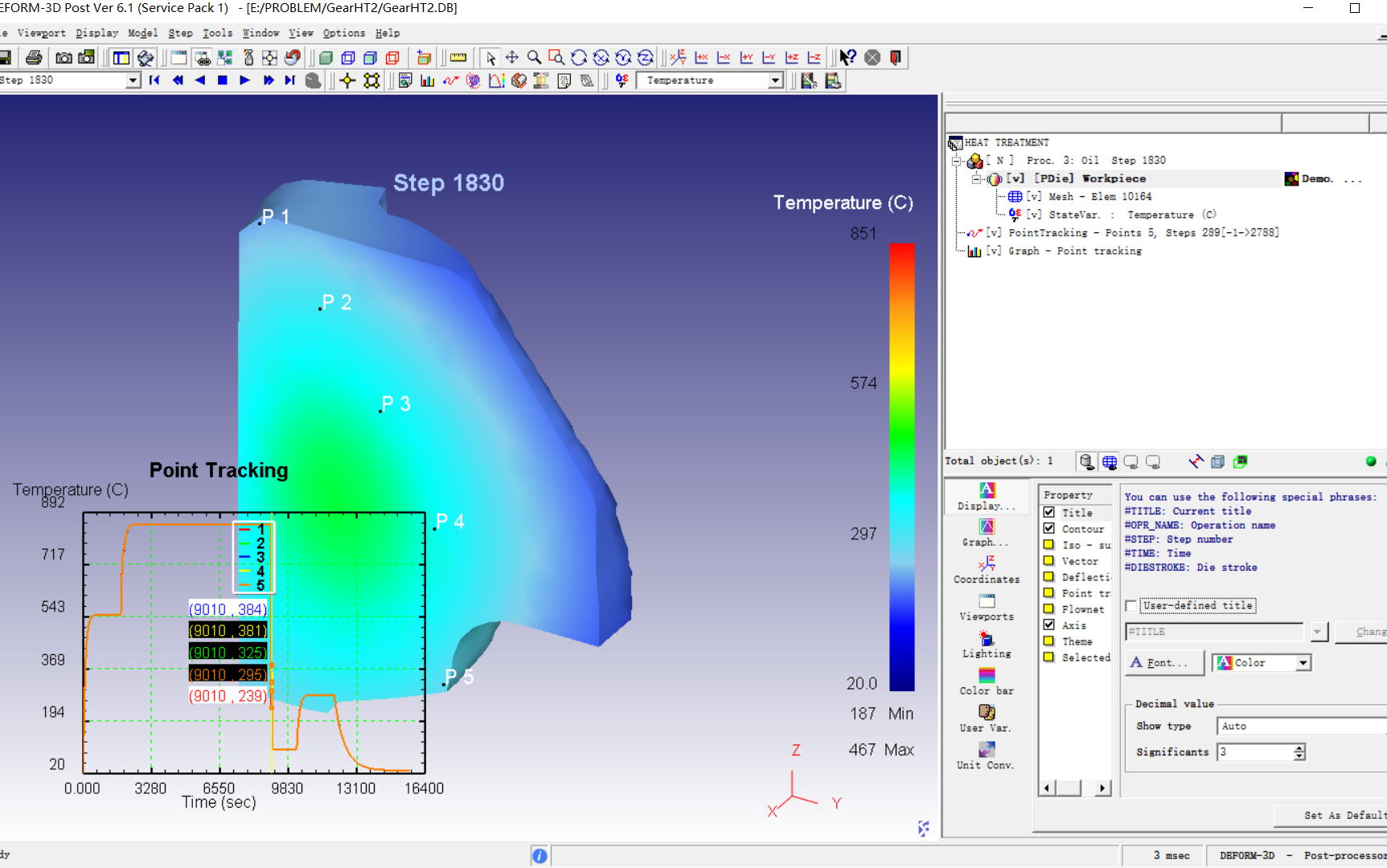The height and width of the screenshot is (868, 1387).
Task: Enable the User-defined title checkbox
Action: 1132,605
